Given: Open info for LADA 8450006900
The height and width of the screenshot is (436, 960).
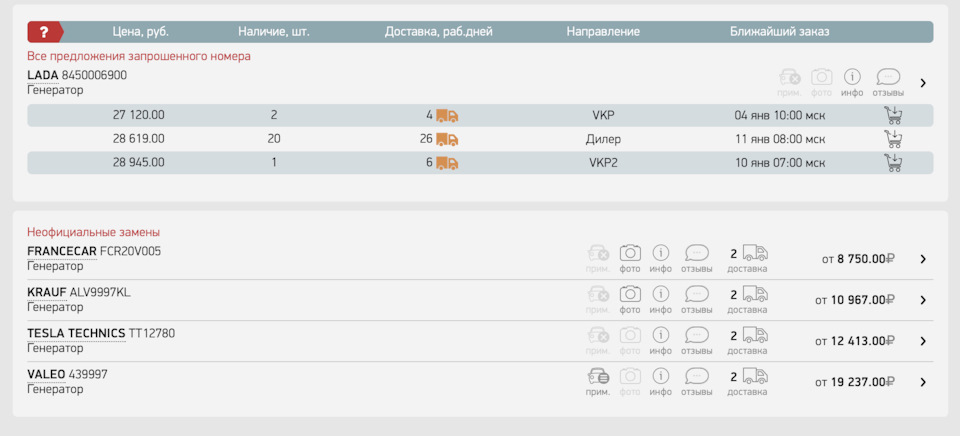Looking at the screenshot, I should pyautogui.click(x=852, y=77).
